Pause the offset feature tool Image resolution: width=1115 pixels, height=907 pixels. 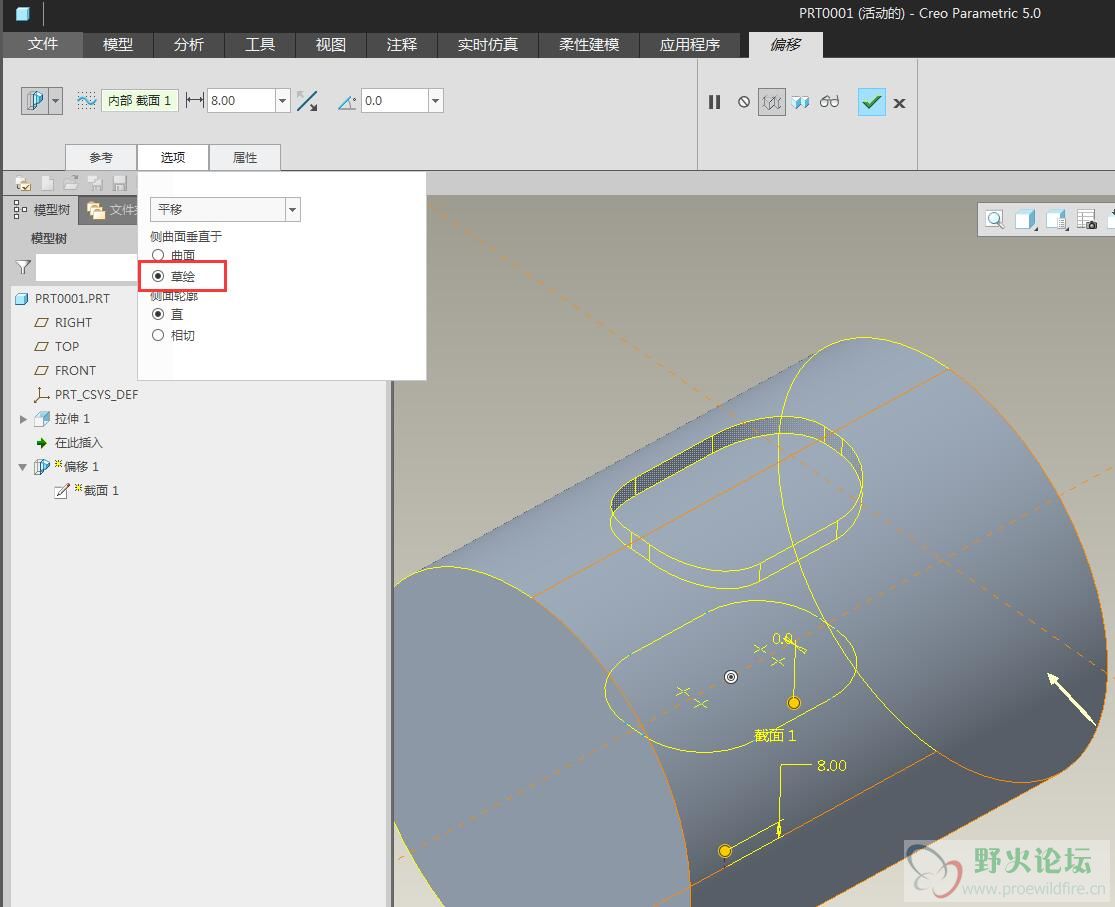click(715, 102)
